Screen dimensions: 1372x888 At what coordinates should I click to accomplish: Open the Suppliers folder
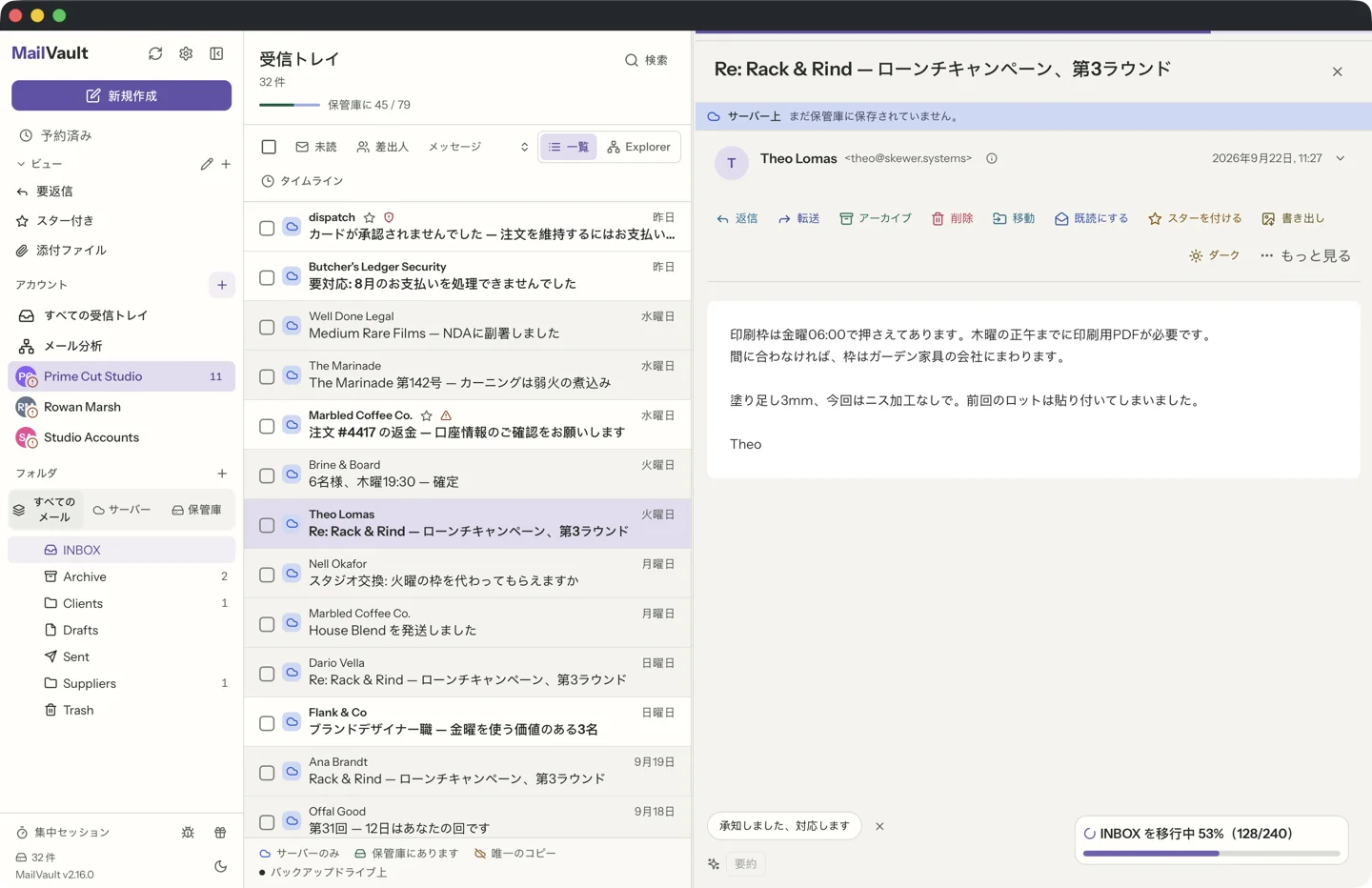click(122, 683)
